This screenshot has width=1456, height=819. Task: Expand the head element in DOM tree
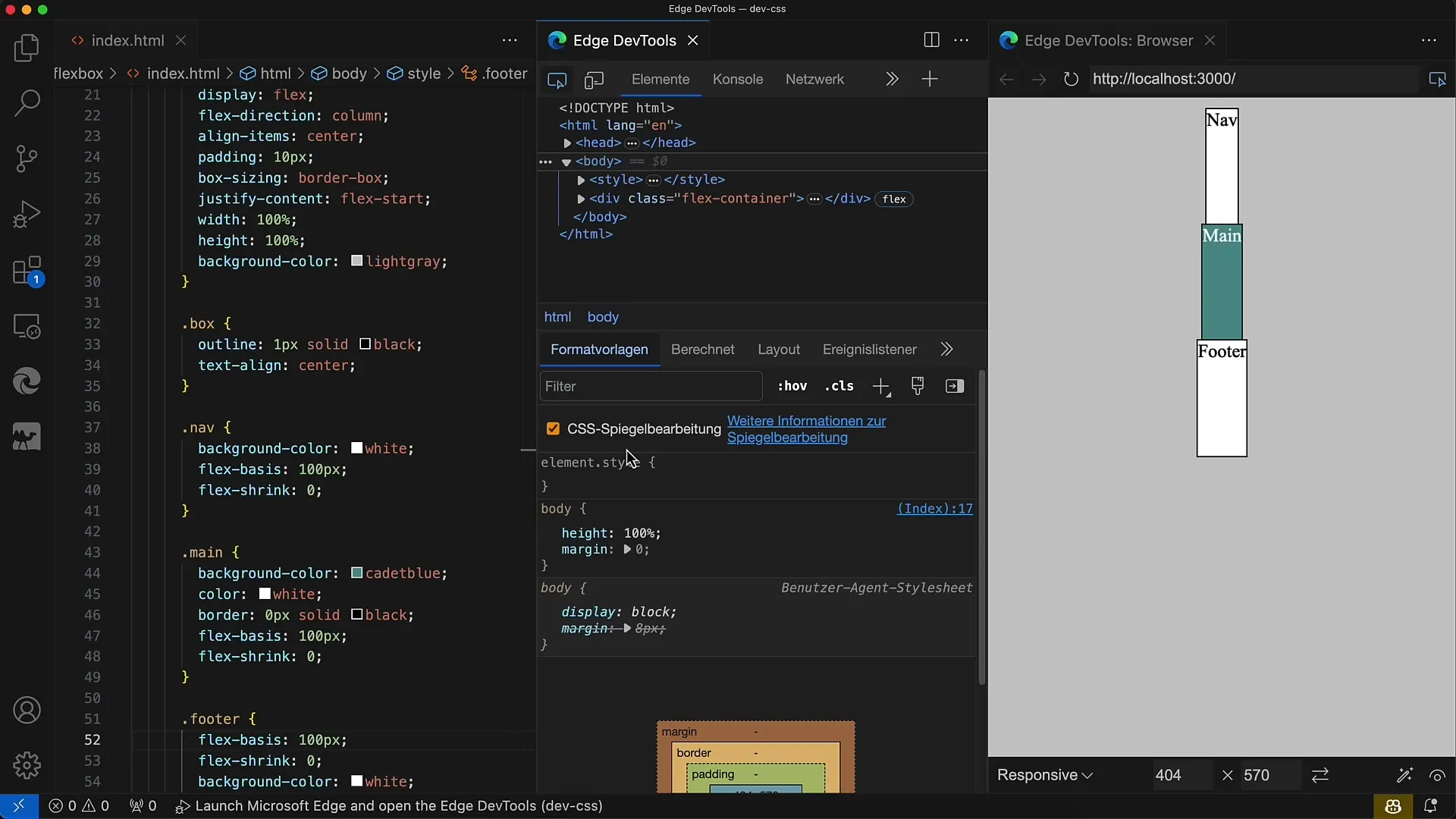tap(568, 142)
